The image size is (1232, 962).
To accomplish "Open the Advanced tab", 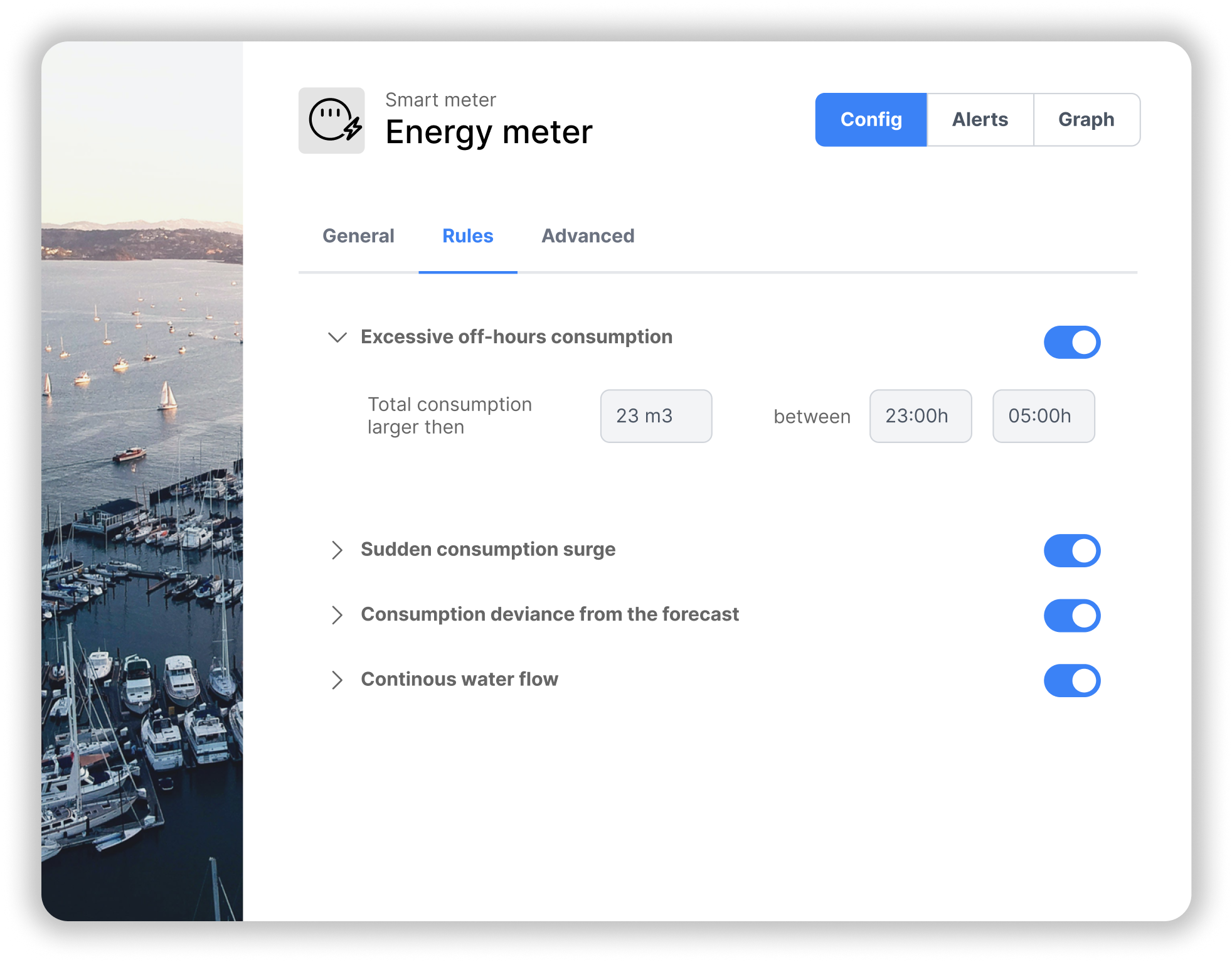I will [x=588, y=236].
